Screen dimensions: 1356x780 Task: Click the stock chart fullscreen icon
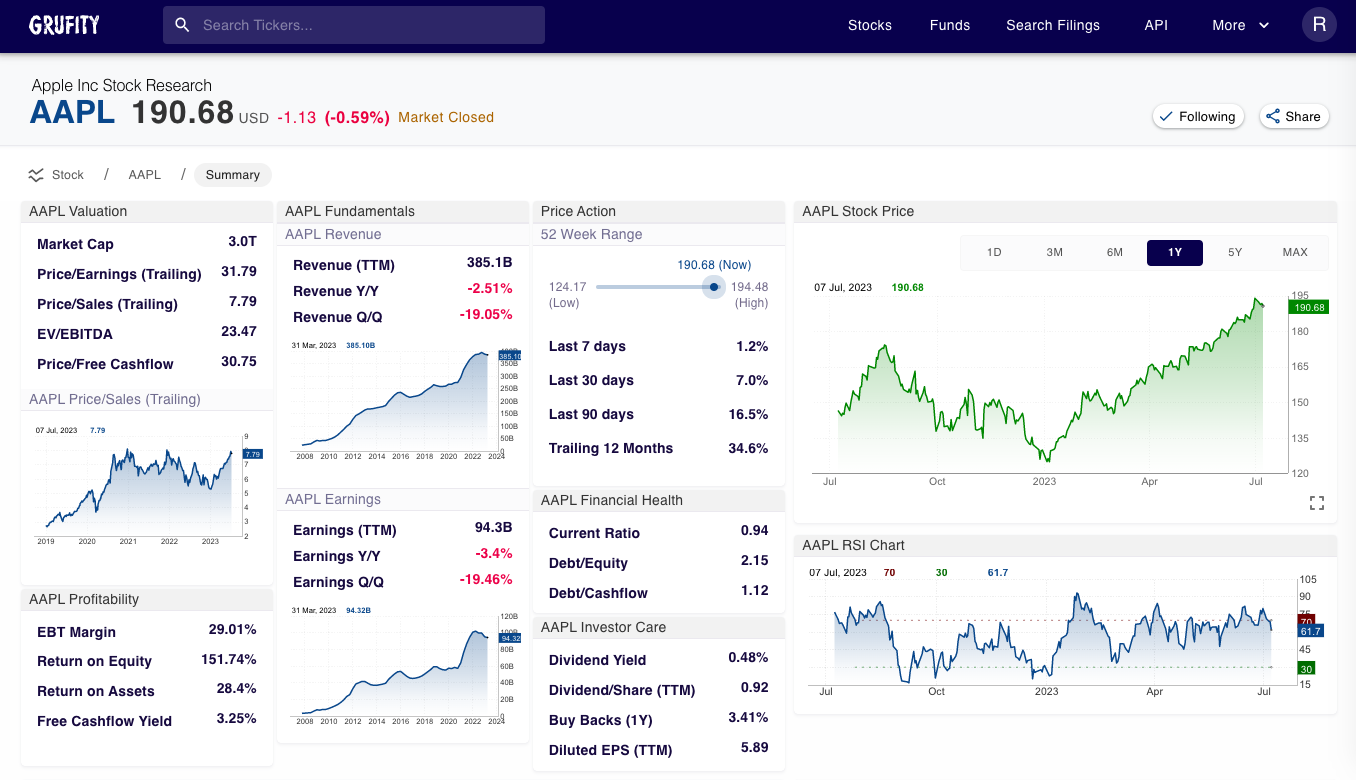click(x=1317, y=503)
